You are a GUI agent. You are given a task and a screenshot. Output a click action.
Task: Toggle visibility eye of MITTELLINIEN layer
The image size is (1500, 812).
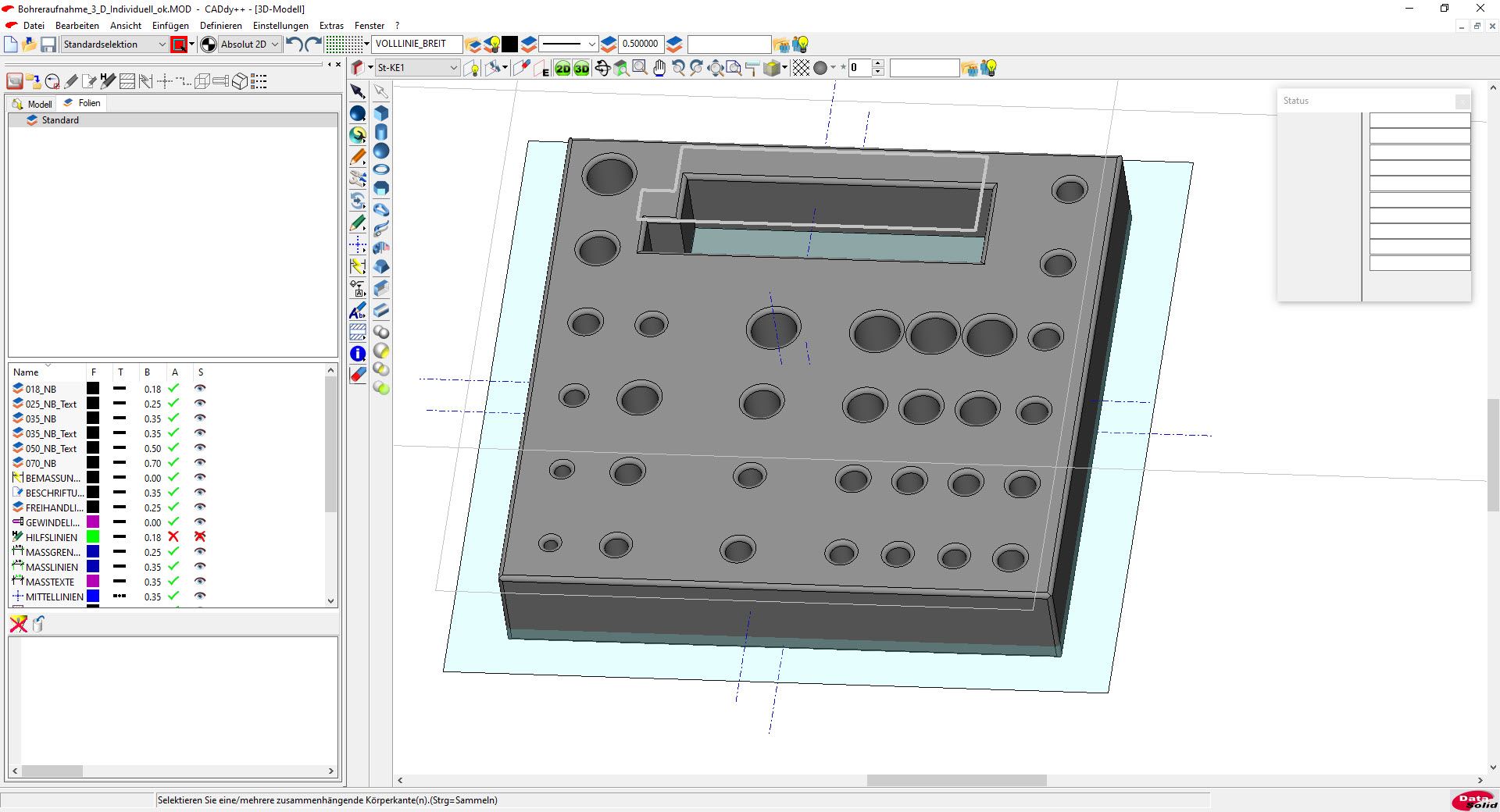[200, 596]
